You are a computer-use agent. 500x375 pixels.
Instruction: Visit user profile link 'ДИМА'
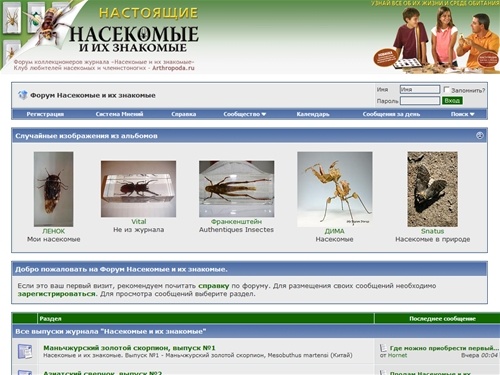click(335, 231)
